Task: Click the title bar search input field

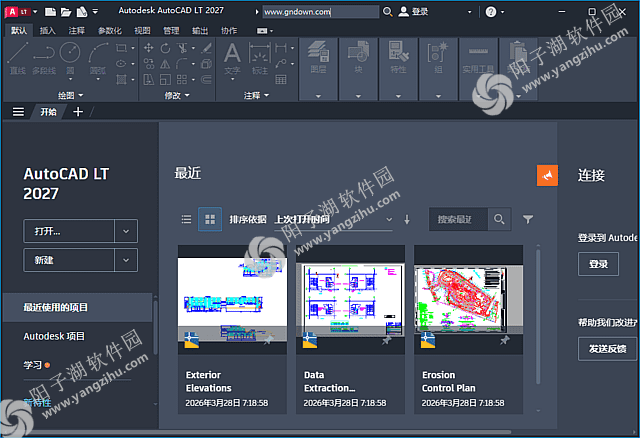Action: point(320,12)
